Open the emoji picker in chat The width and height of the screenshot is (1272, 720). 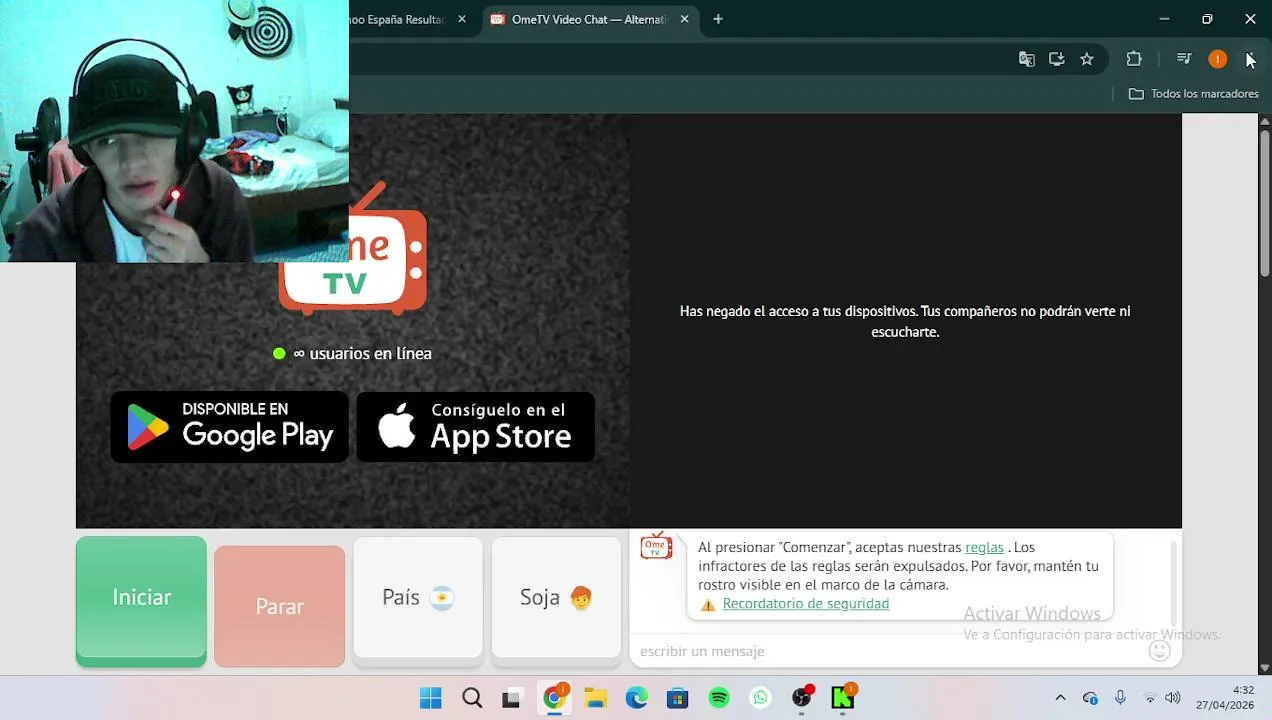pyautogui.click(x=1159, y=651)
